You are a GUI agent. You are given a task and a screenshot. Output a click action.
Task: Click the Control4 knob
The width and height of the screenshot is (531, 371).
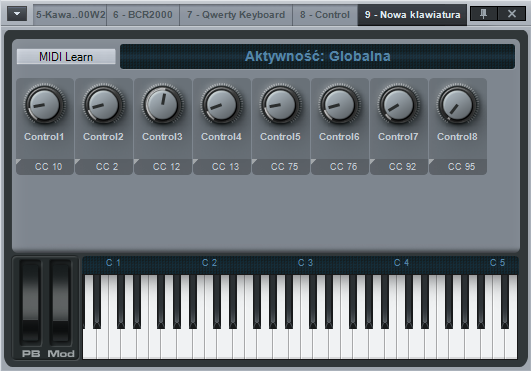click(x=221, y=105)
